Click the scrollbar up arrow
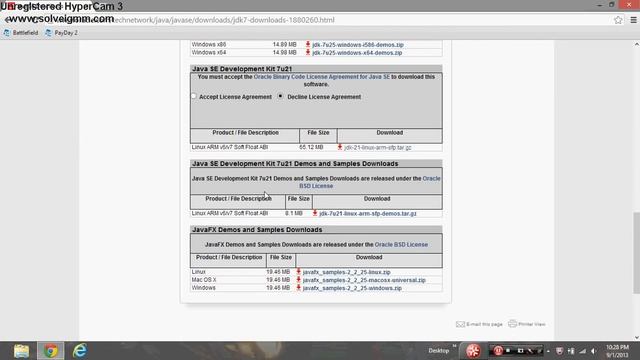This screenshot has width=640, height=360. pos(636,44)
